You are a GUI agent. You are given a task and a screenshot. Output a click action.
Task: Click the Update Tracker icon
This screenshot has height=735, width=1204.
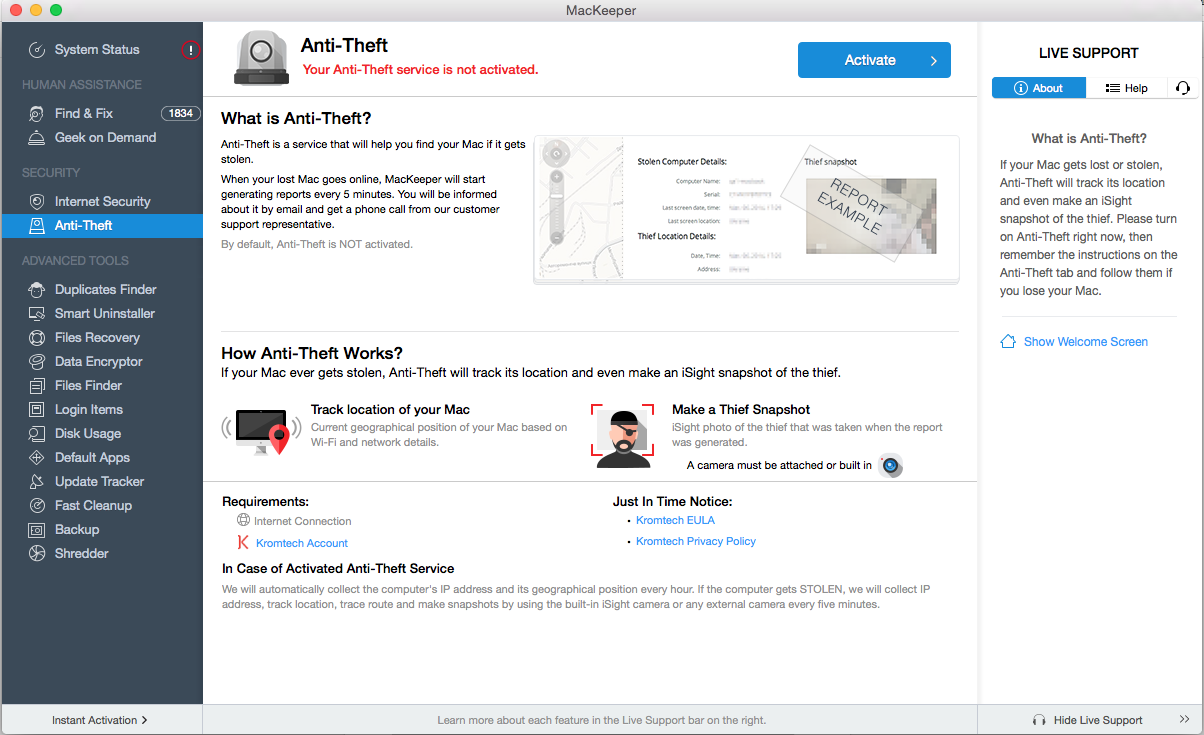[37, 481]
